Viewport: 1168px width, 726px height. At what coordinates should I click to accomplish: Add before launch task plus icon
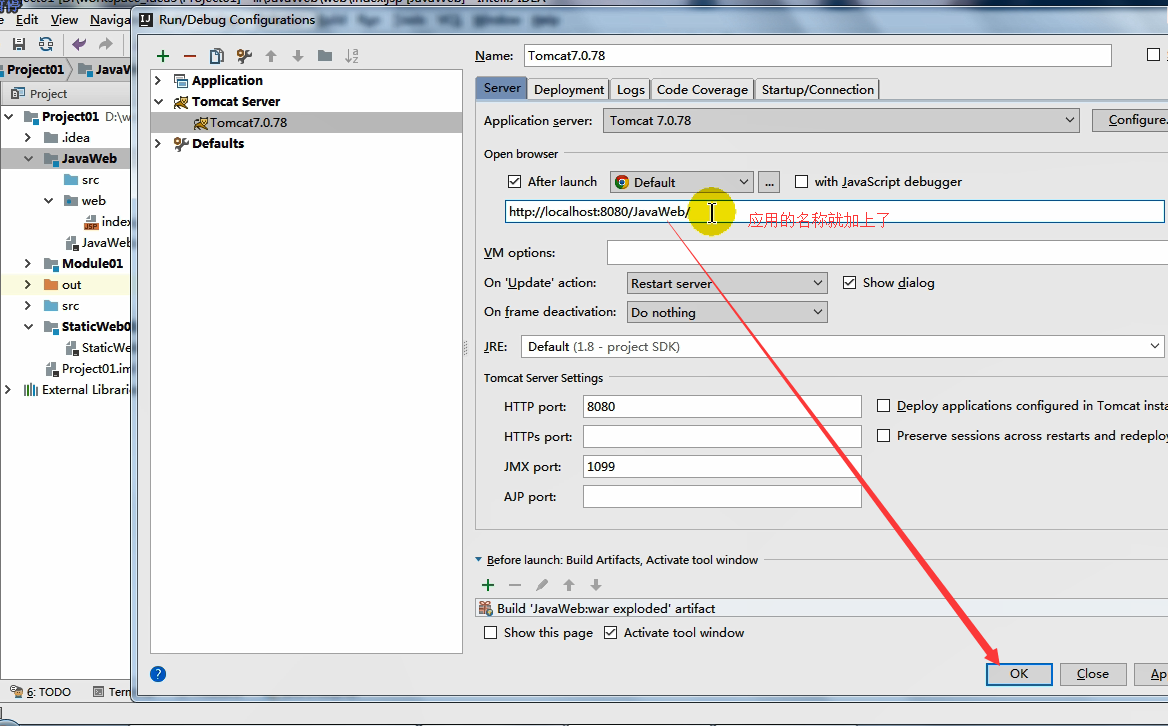coord(488,585)
